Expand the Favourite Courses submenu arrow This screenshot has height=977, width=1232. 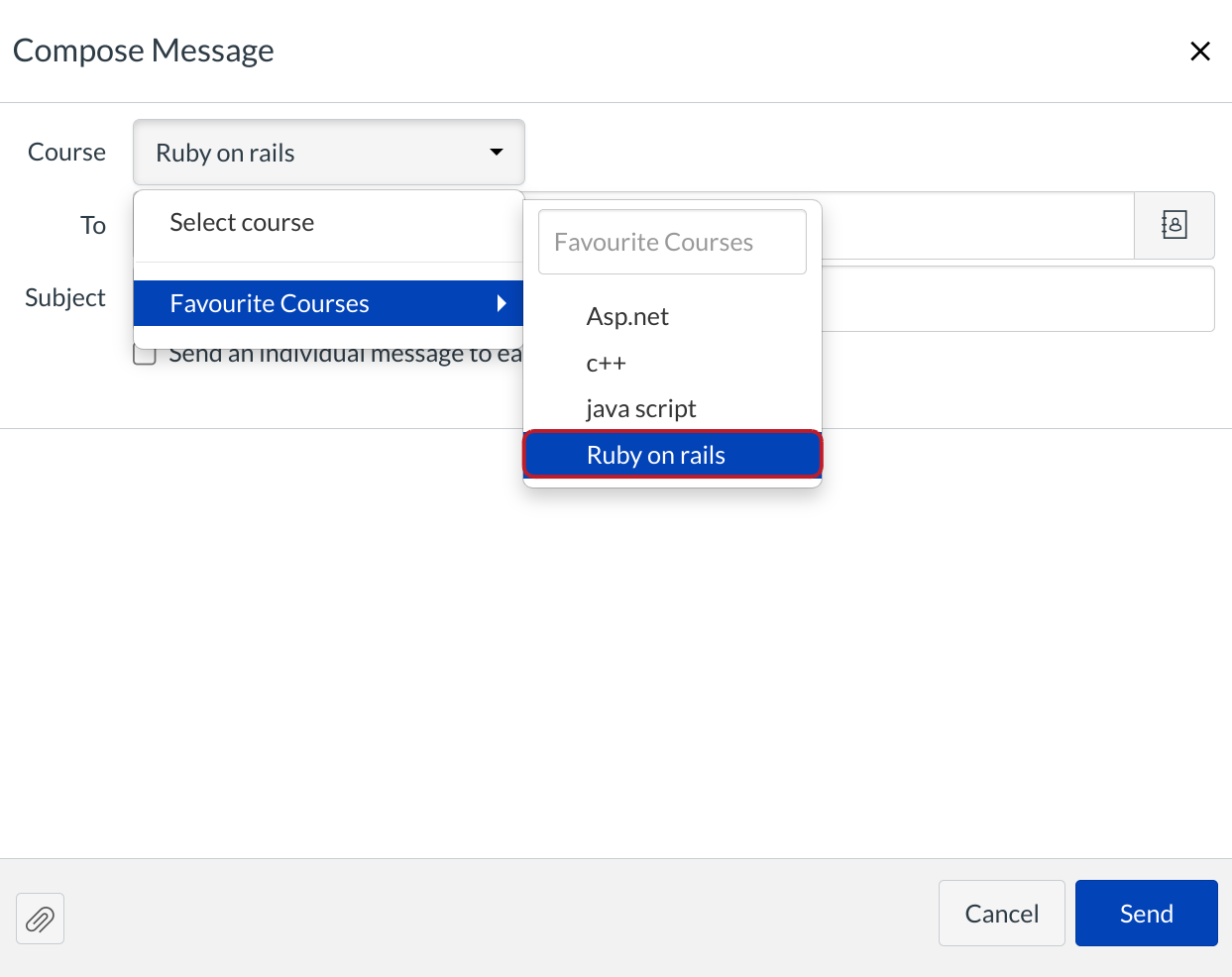click(502, 303)
